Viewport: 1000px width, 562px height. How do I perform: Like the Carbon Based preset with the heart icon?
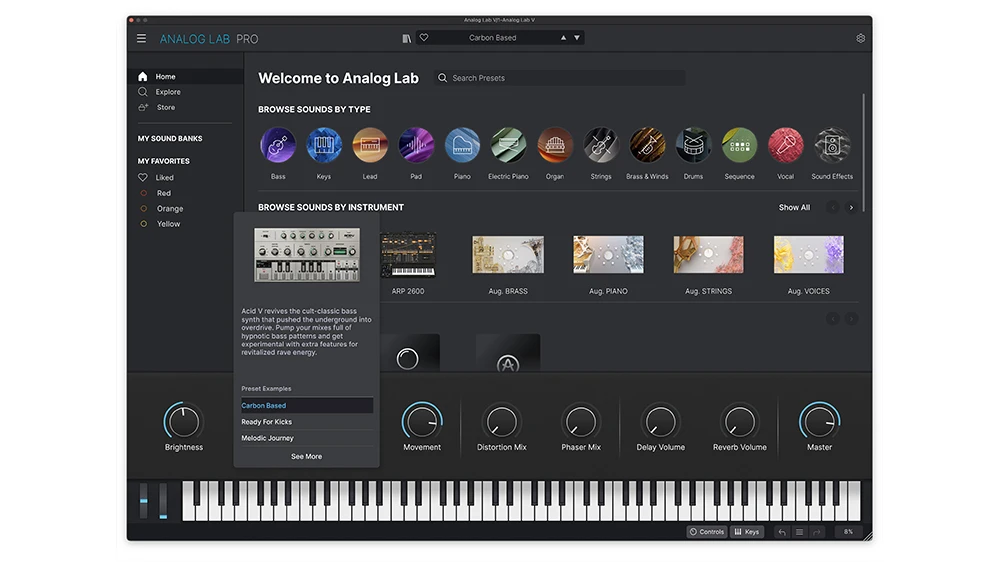(424, 38)
